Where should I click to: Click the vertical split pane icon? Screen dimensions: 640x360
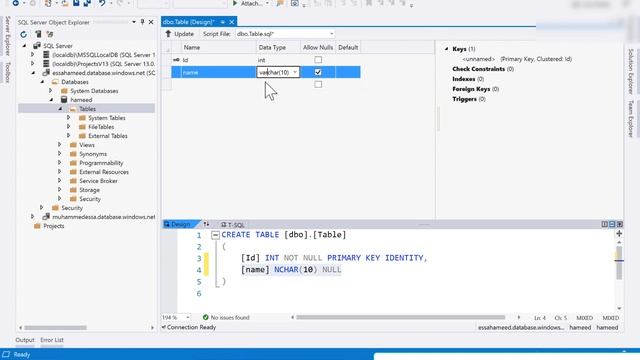(604, 224)
